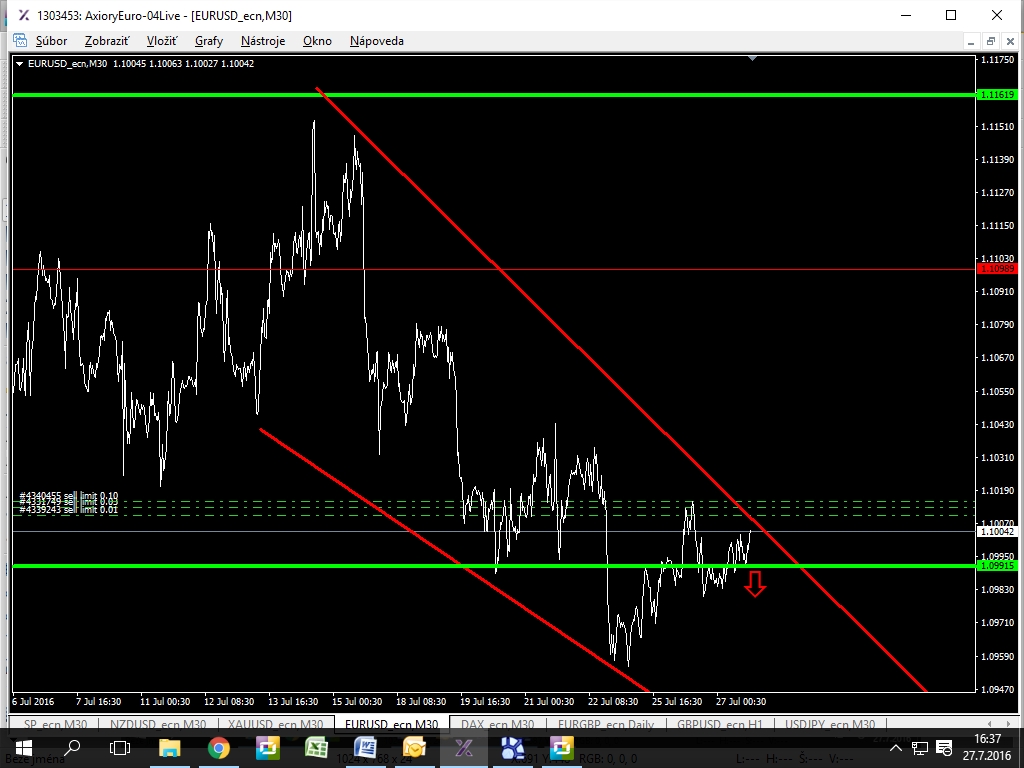Click the green 1.09915 price label

click(x=997, y=566)
